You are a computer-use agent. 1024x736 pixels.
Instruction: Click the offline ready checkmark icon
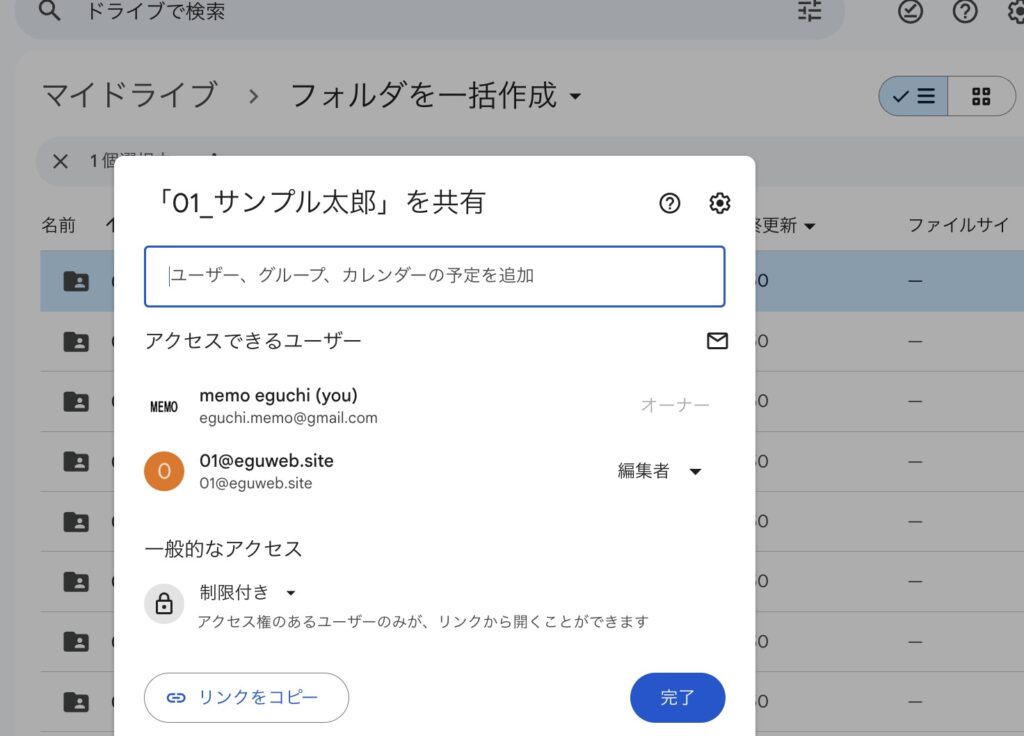tap(910, 11)
